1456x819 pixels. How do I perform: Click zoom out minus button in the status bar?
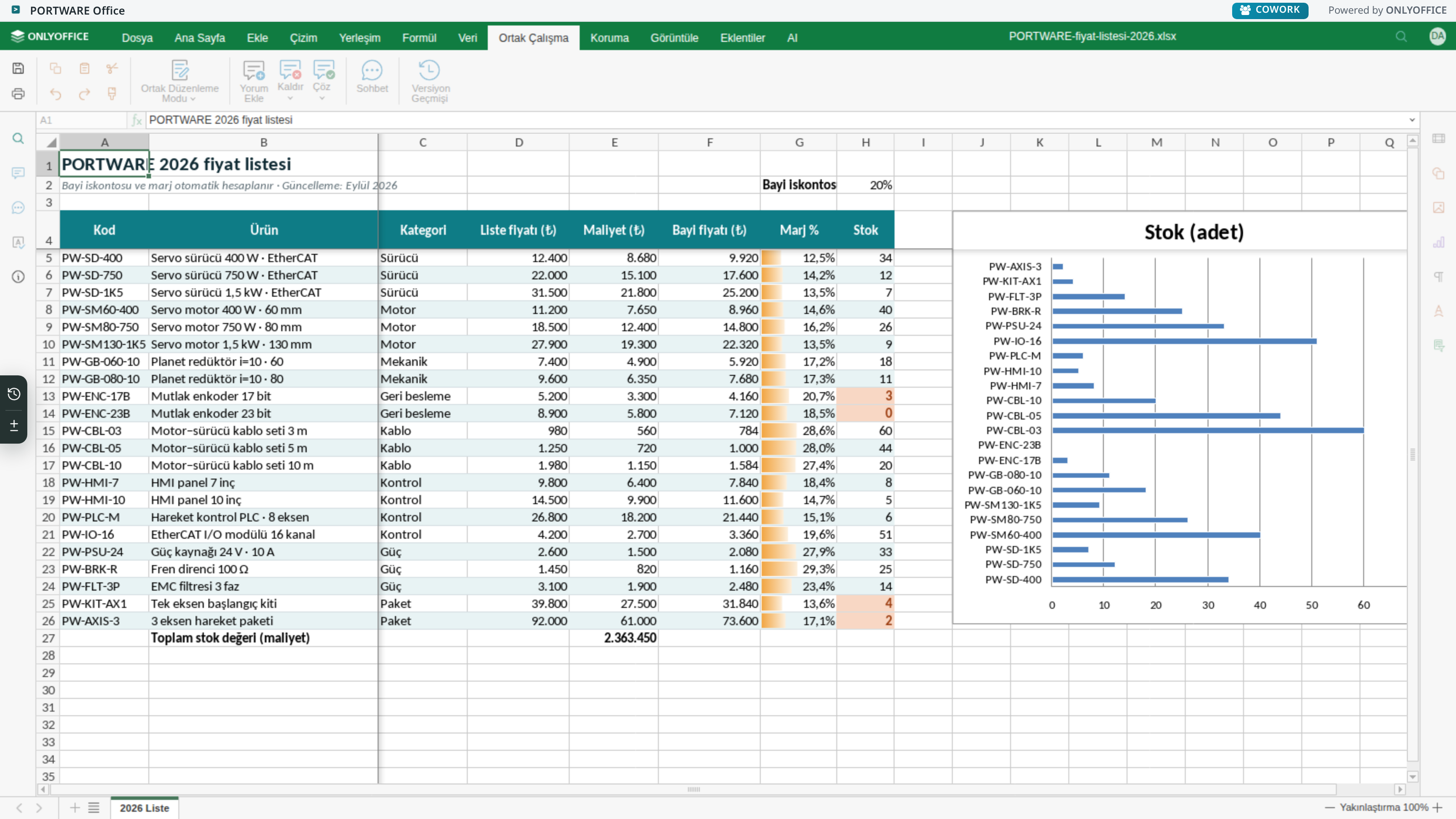(1330, 808)
